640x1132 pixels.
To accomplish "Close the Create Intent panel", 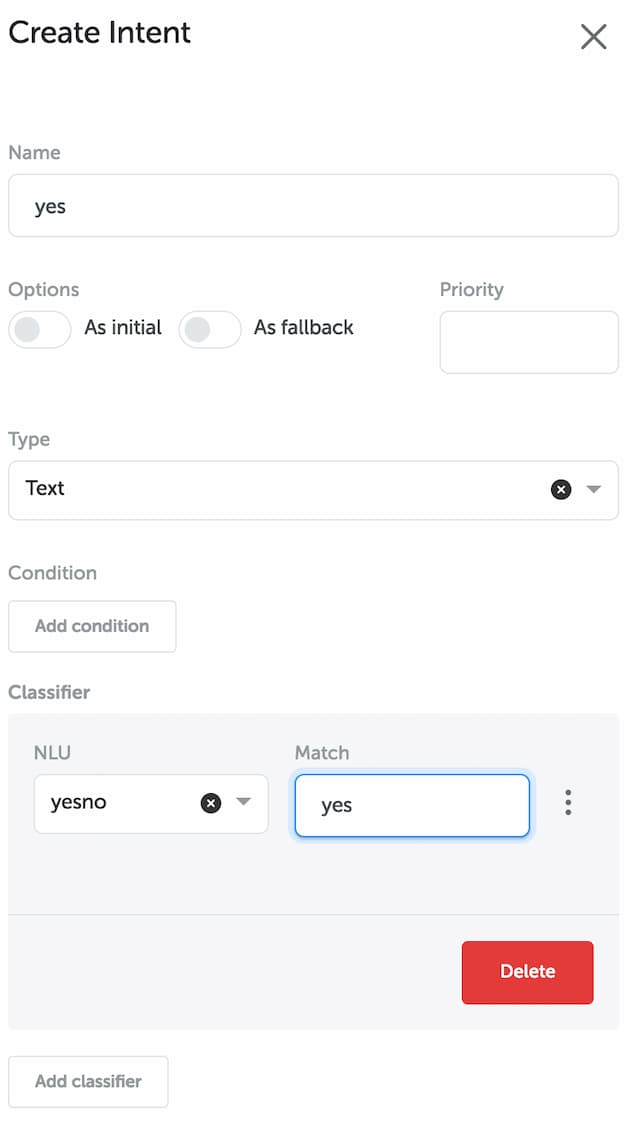I will tap(593, 36).
